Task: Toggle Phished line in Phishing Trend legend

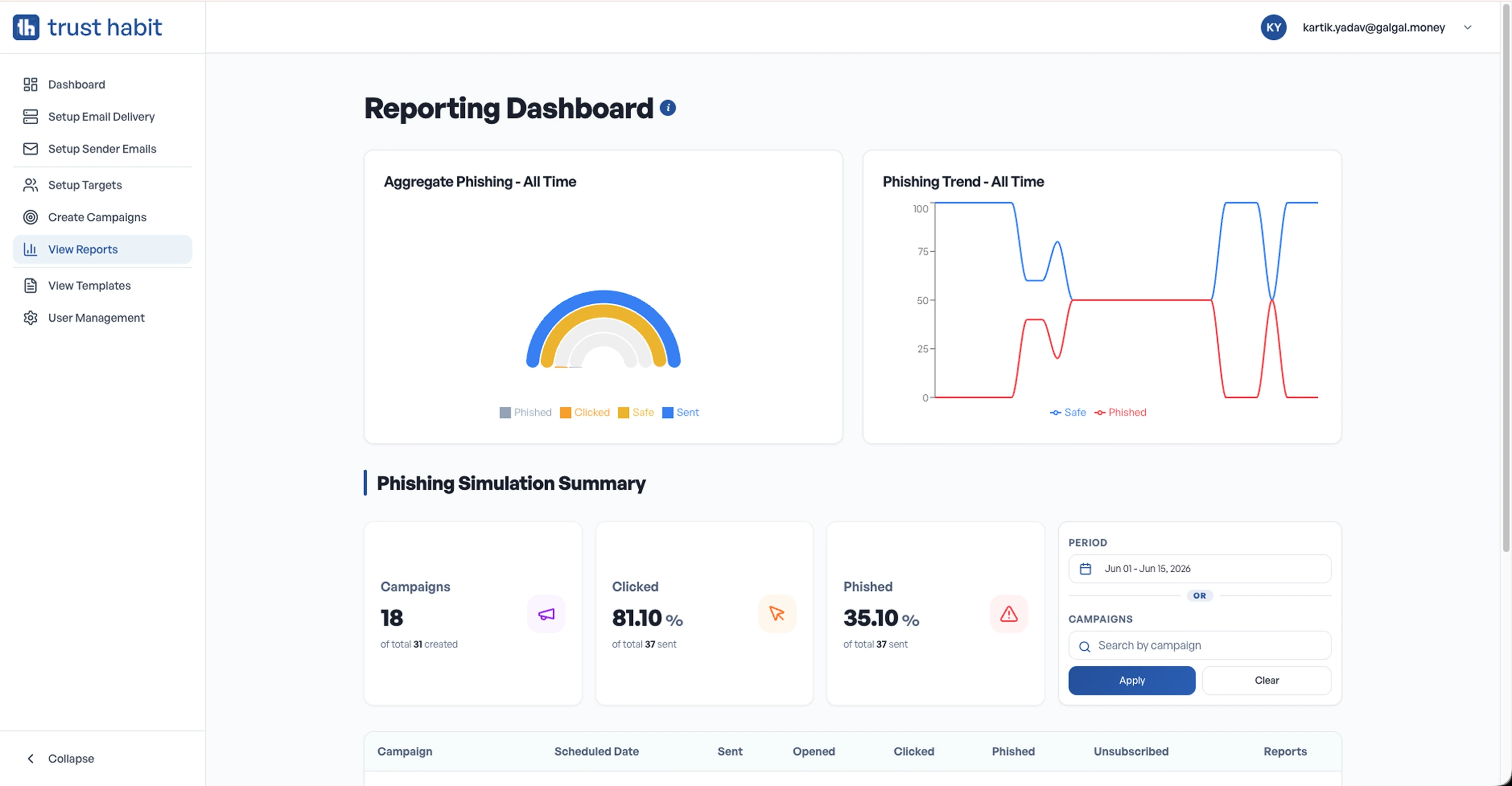Action: (x=1120, y=413)
